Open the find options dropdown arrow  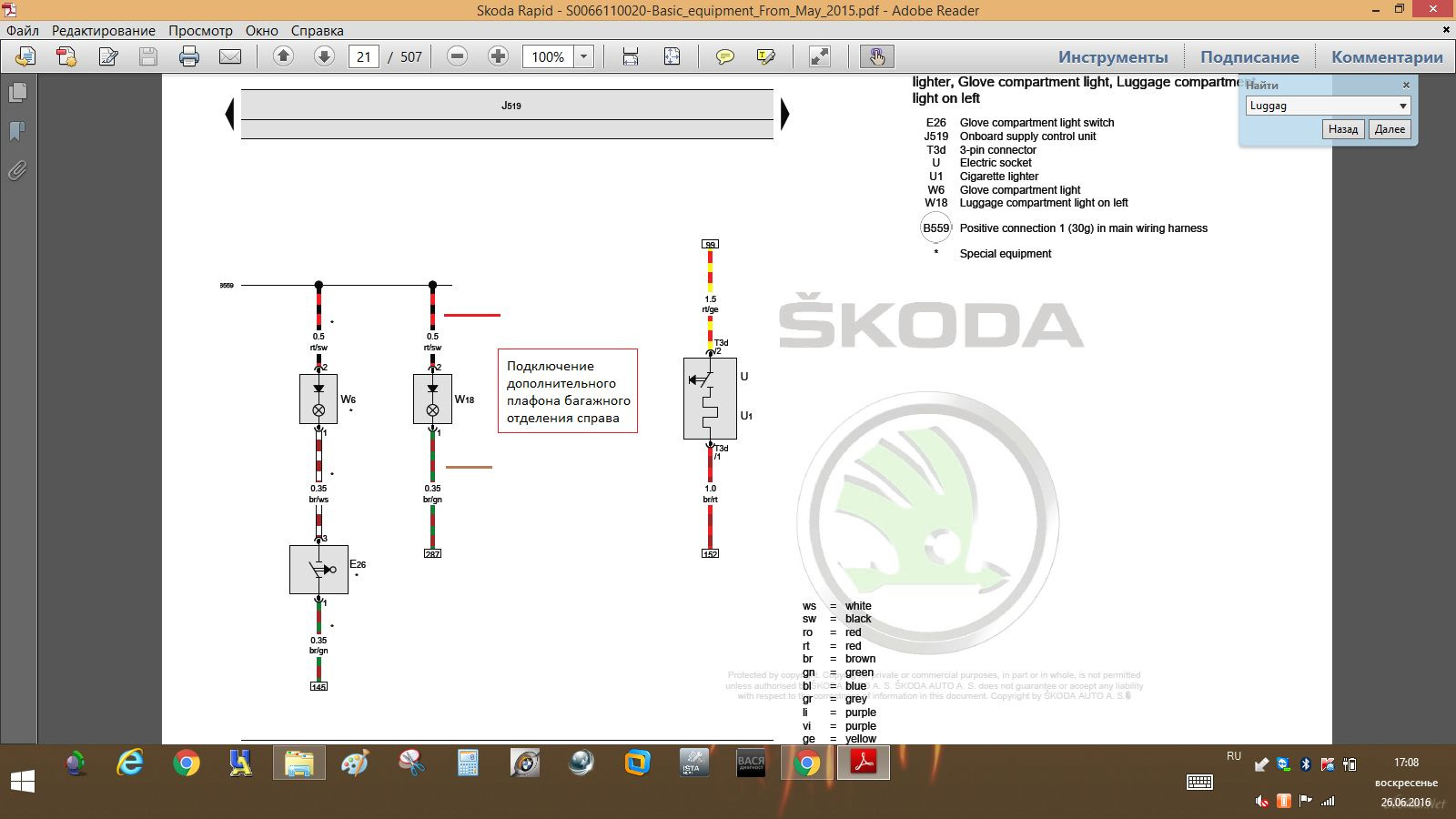click(1403, 106)
